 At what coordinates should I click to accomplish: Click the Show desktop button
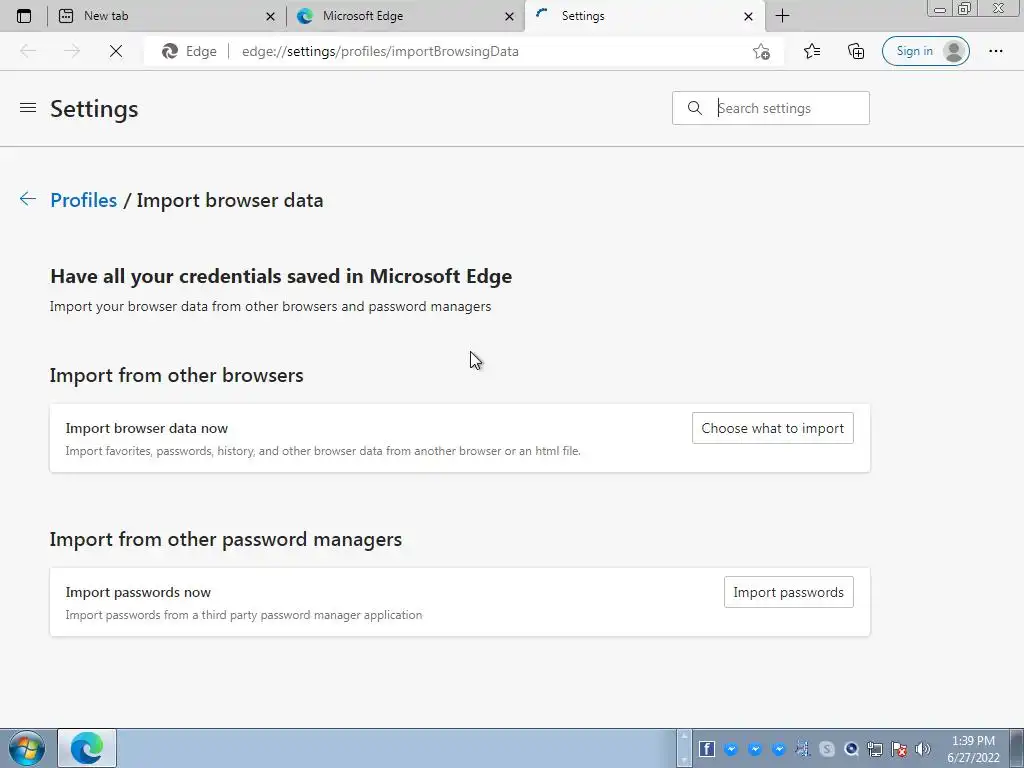coord(1017,748)
